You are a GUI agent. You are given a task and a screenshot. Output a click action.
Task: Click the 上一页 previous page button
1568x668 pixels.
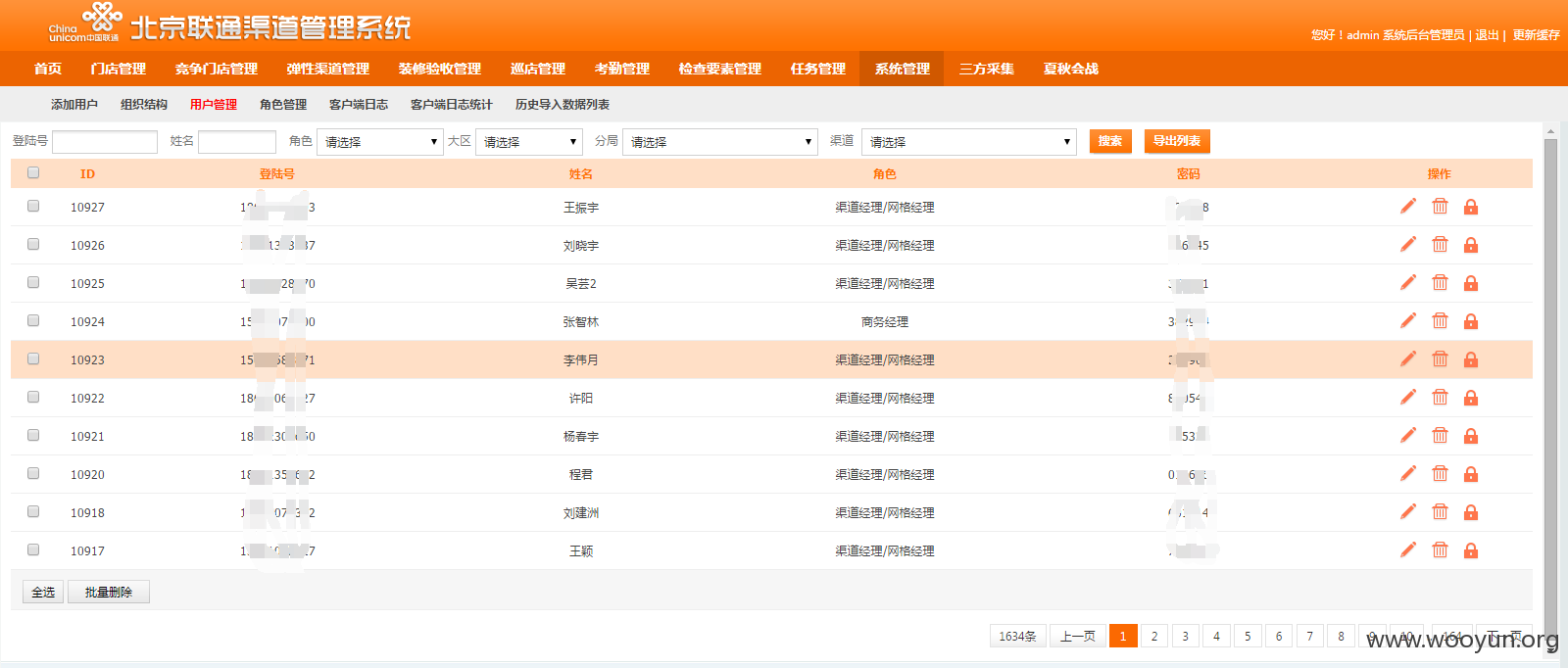[1078, 636]
